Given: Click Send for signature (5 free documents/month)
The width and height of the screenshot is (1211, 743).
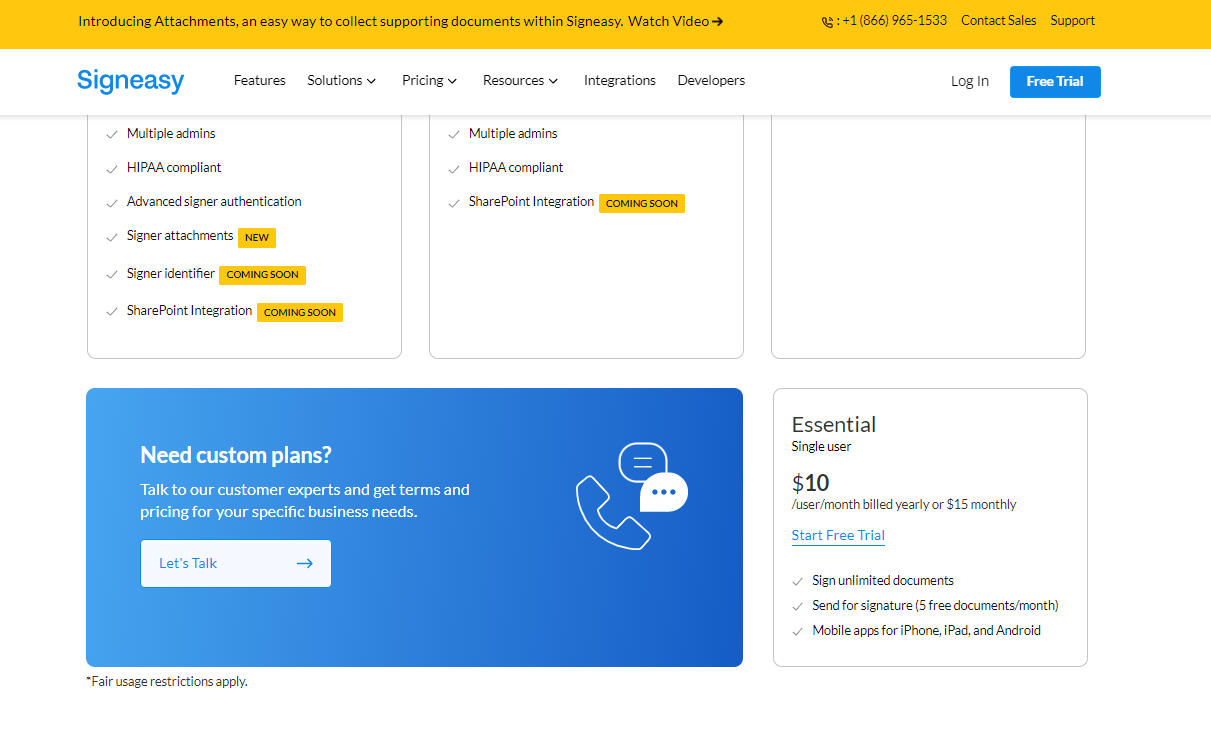Looking at the screenshot, I should click(x=935, y=605).
